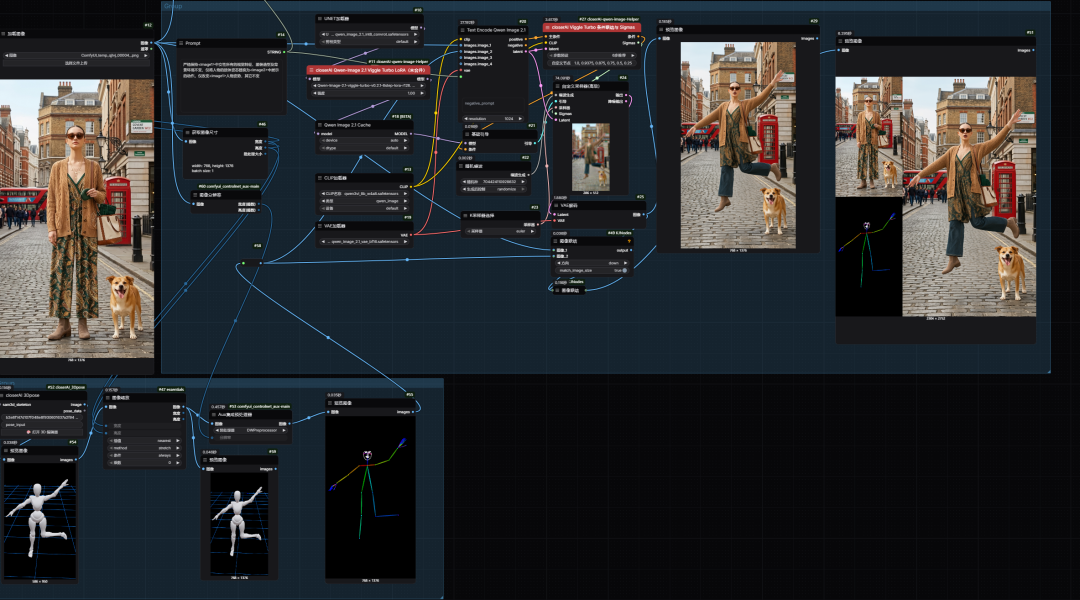Click the closerAI 3Dpose button's 3D editor icon
Viewport: 1080px width, 600px height.
pos(28,432)
